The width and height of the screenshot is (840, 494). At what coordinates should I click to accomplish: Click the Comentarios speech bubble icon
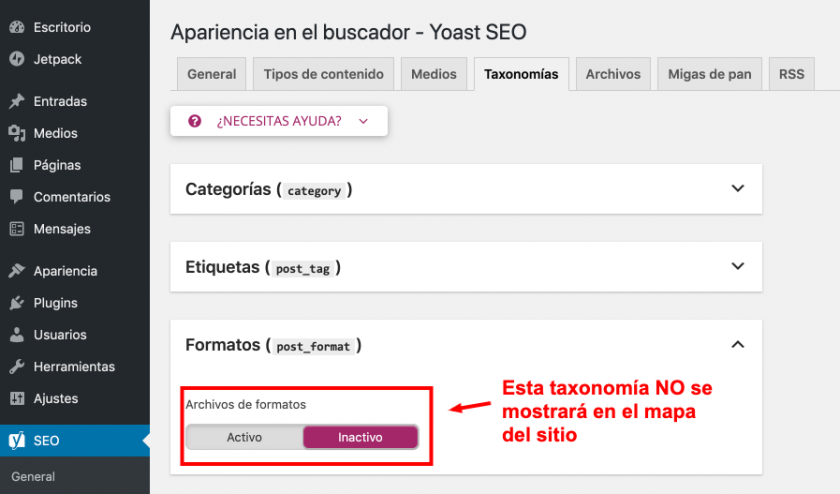coord(17,197)
